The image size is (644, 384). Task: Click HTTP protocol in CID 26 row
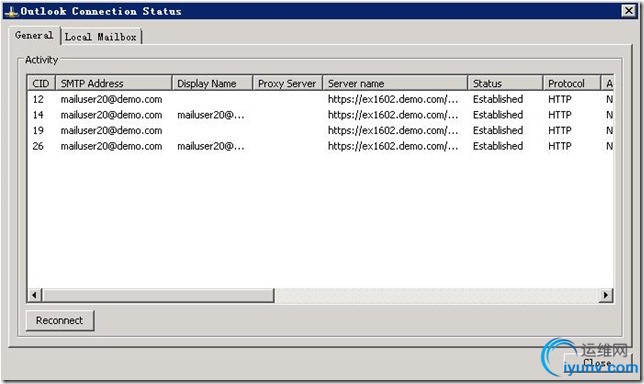click(560, 146)
